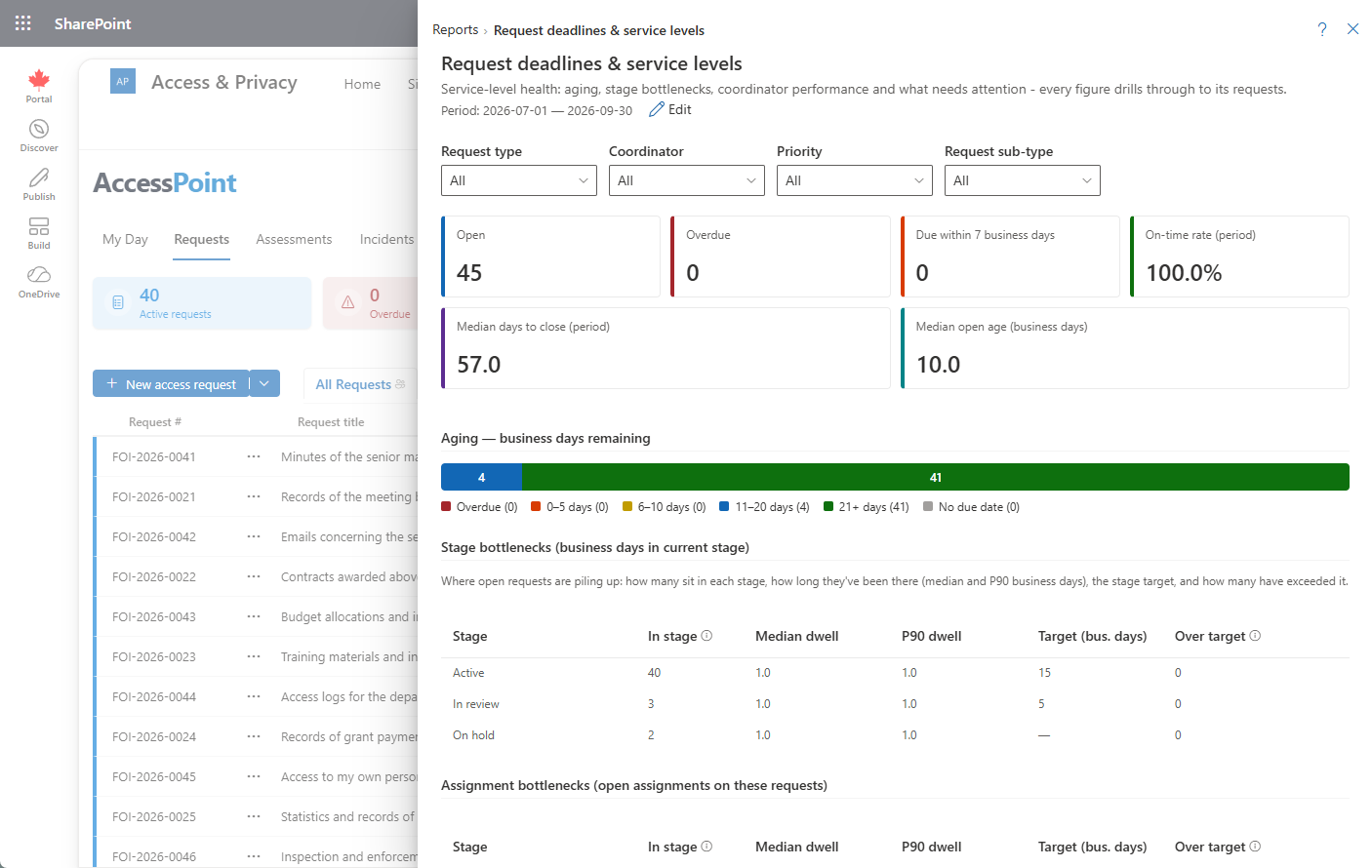Click the Overdue (0) legend entry
The height and width of the screenshot is (868, 1372).
479,507
